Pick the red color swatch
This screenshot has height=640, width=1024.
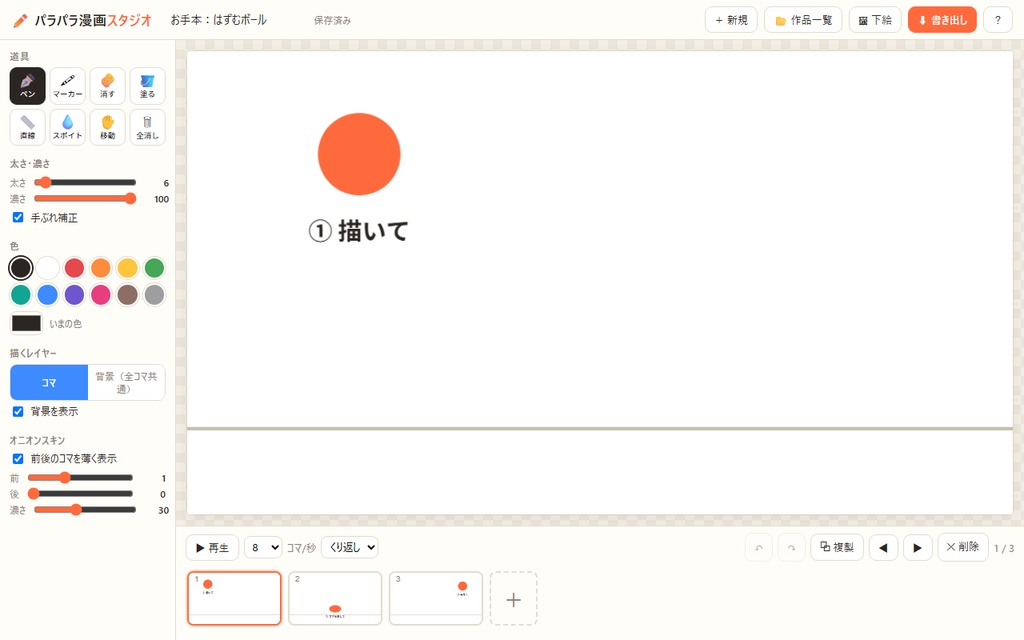[74, 268]
